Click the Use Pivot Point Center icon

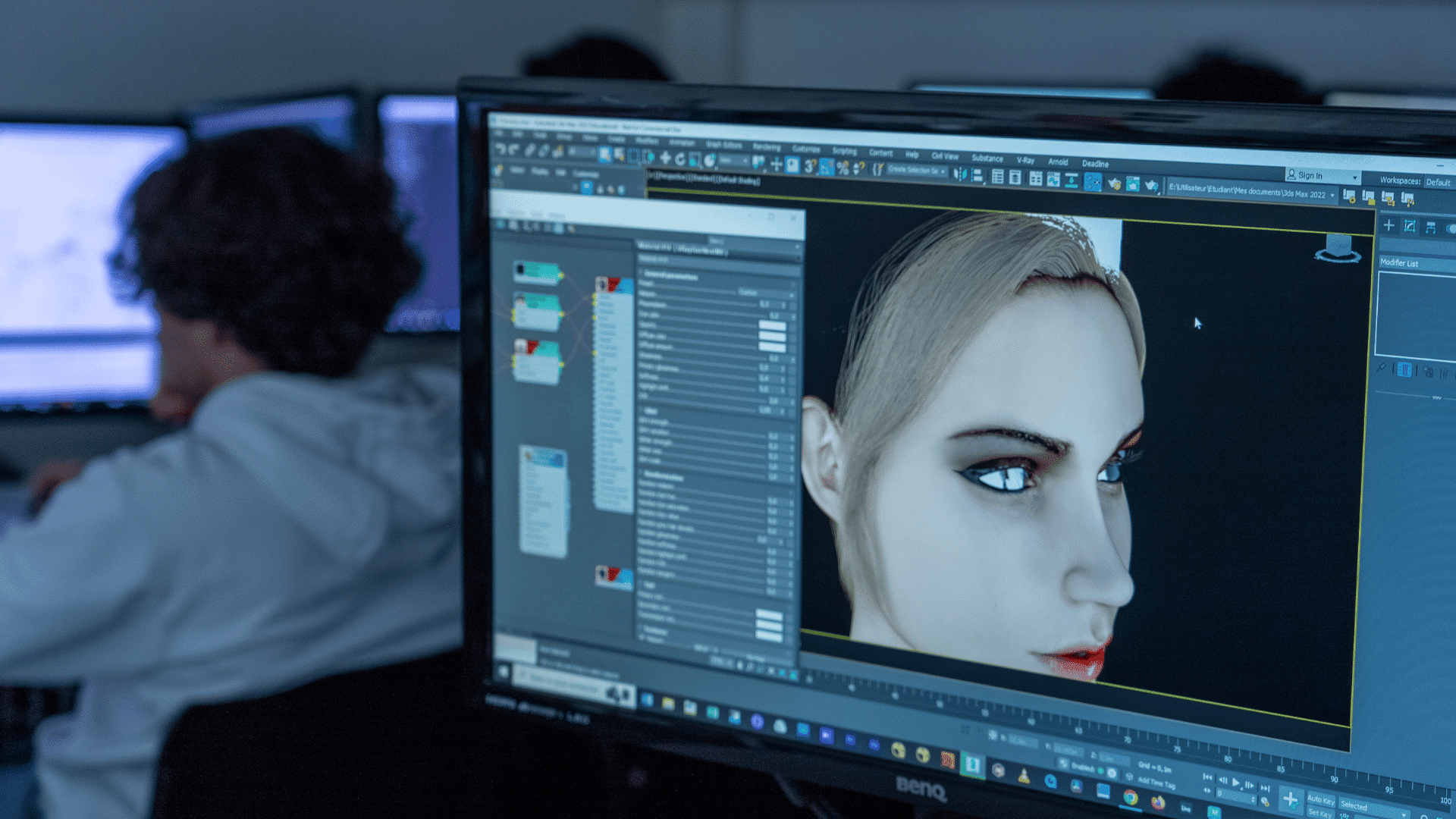pyautogui.click(x=759, y=162)
